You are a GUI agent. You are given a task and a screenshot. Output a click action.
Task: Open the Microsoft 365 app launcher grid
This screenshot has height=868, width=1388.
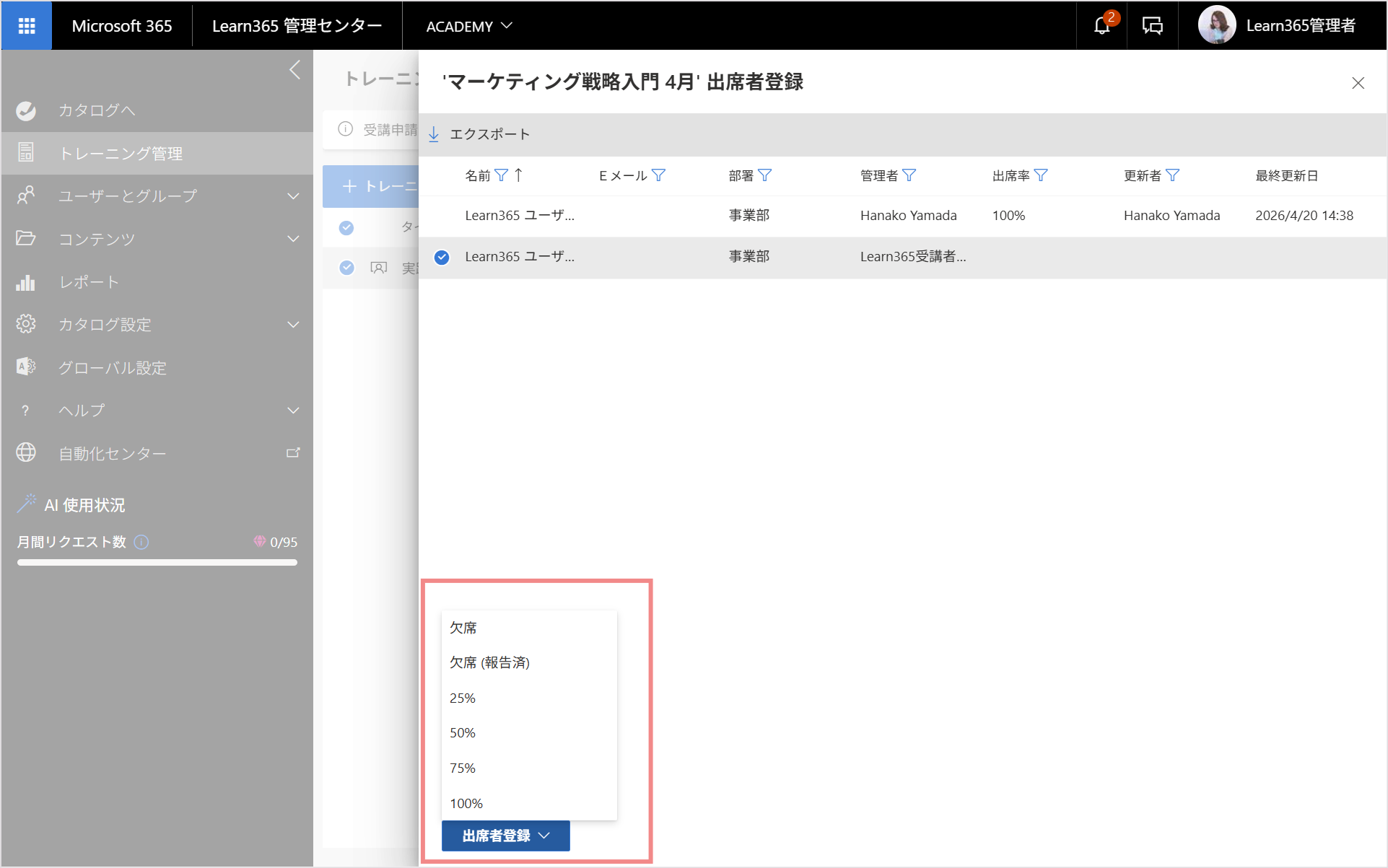pos(27,26)
